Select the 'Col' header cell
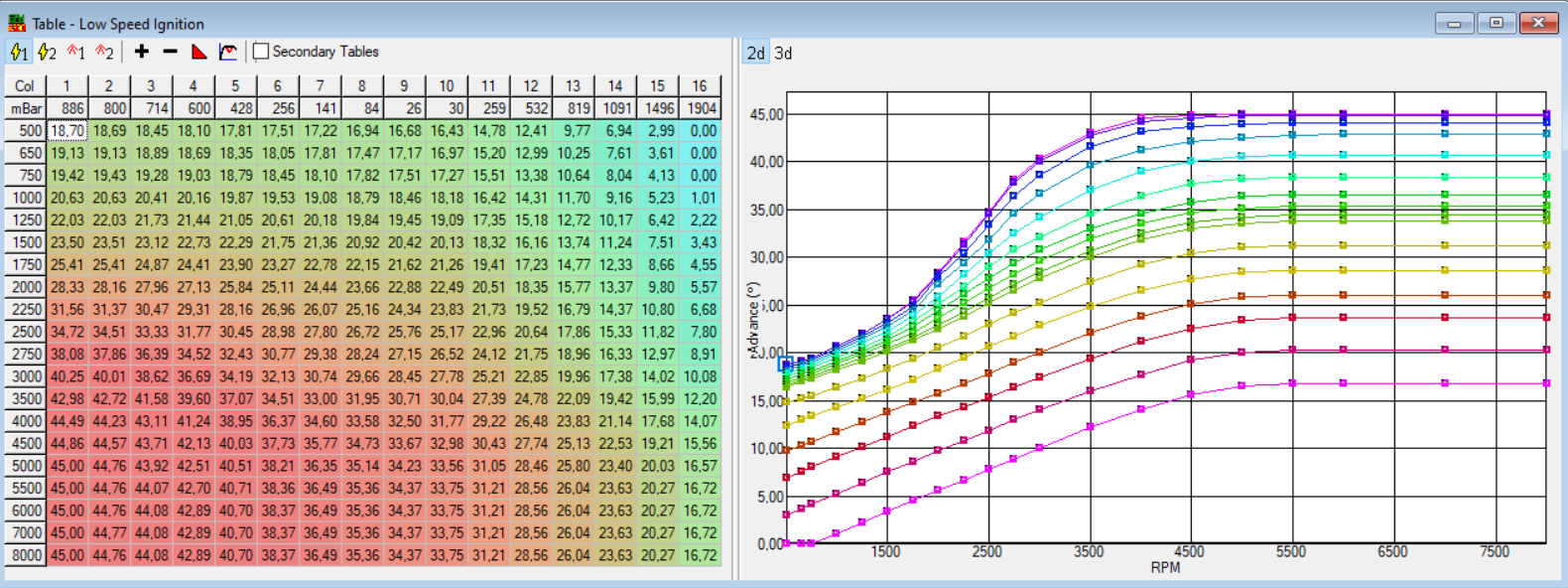Viewport: 1568px width, 588px height. [x=25, y=85]
